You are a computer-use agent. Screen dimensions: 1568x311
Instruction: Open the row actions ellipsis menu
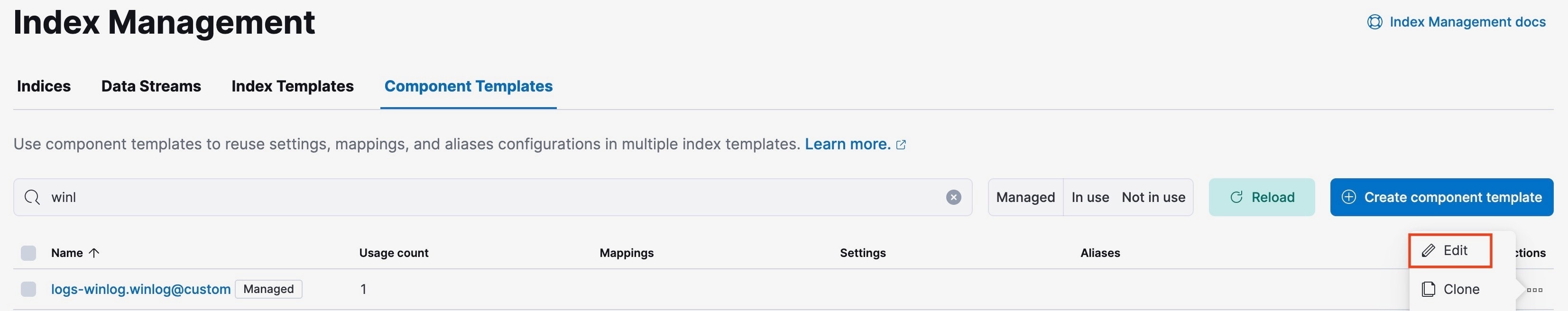1534,290
